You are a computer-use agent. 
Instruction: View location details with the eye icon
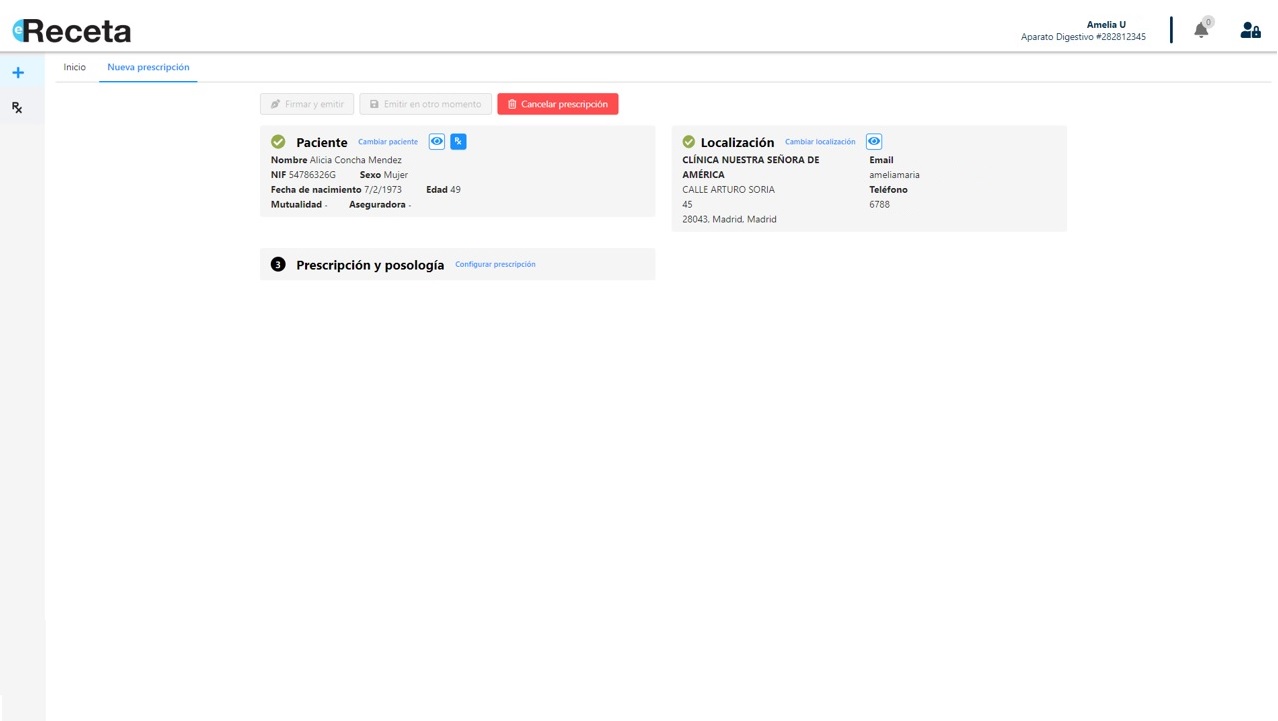pyautogui.click(x=874, y=142)
